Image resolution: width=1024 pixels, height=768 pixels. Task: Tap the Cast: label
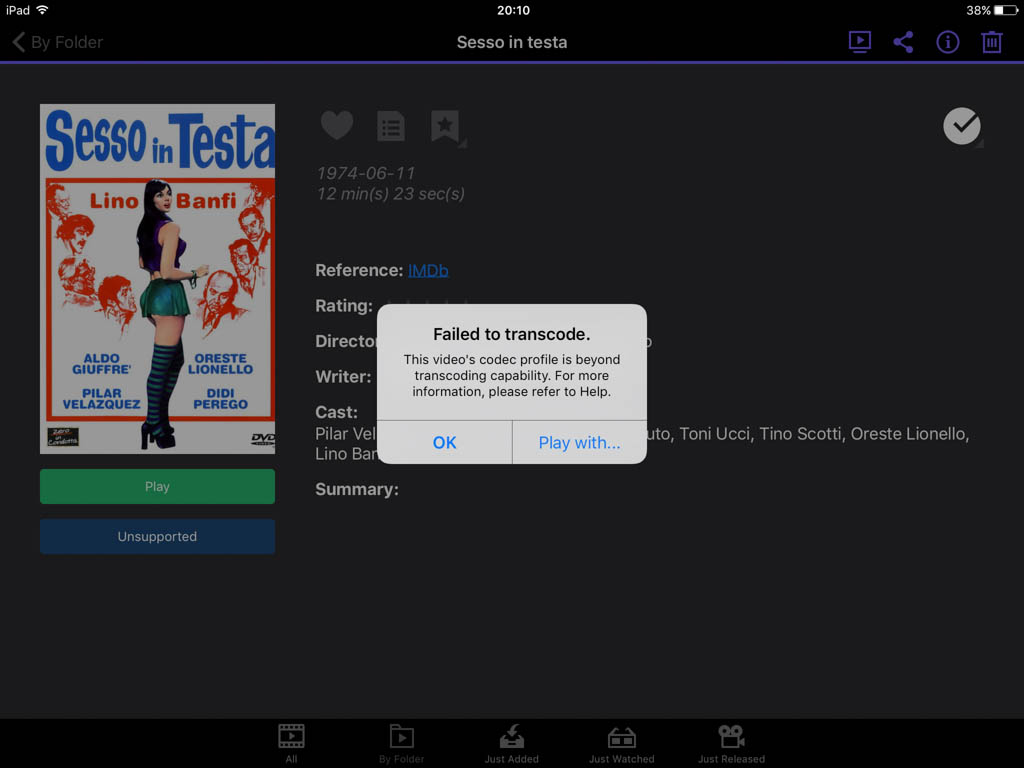(336, 412)
